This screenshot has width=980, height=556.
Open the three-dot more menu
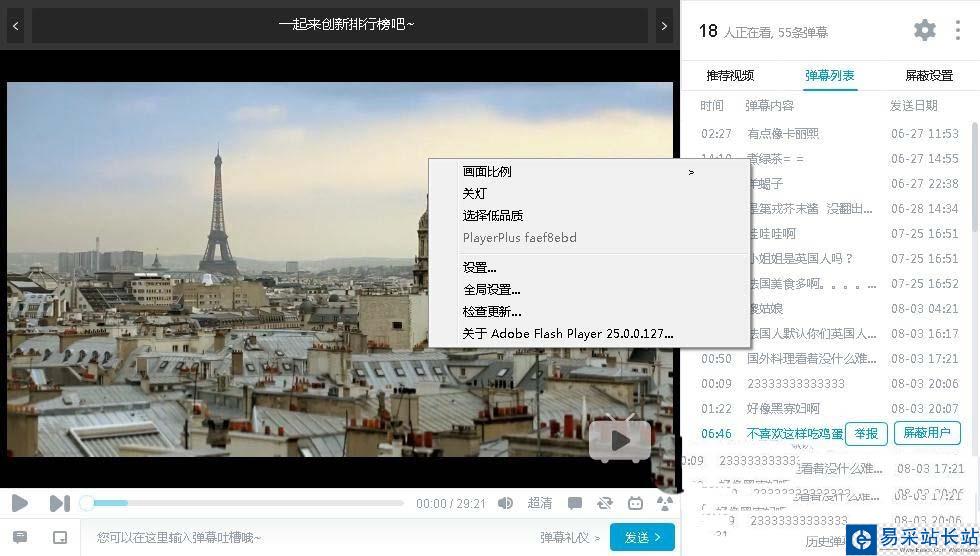[x=958, y=30]
